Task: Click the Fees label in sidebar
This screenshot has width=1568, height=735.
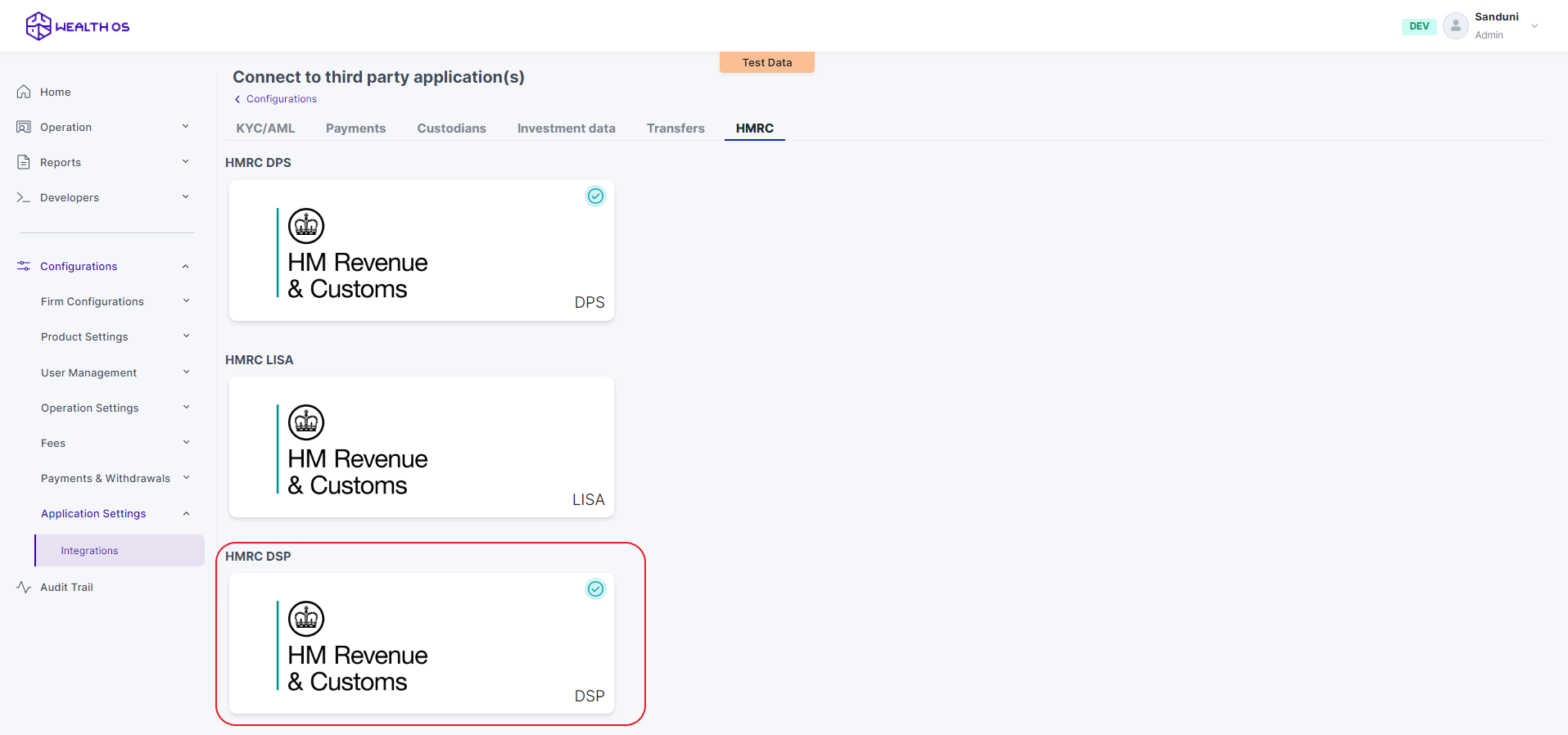Action: coord(53,443)
